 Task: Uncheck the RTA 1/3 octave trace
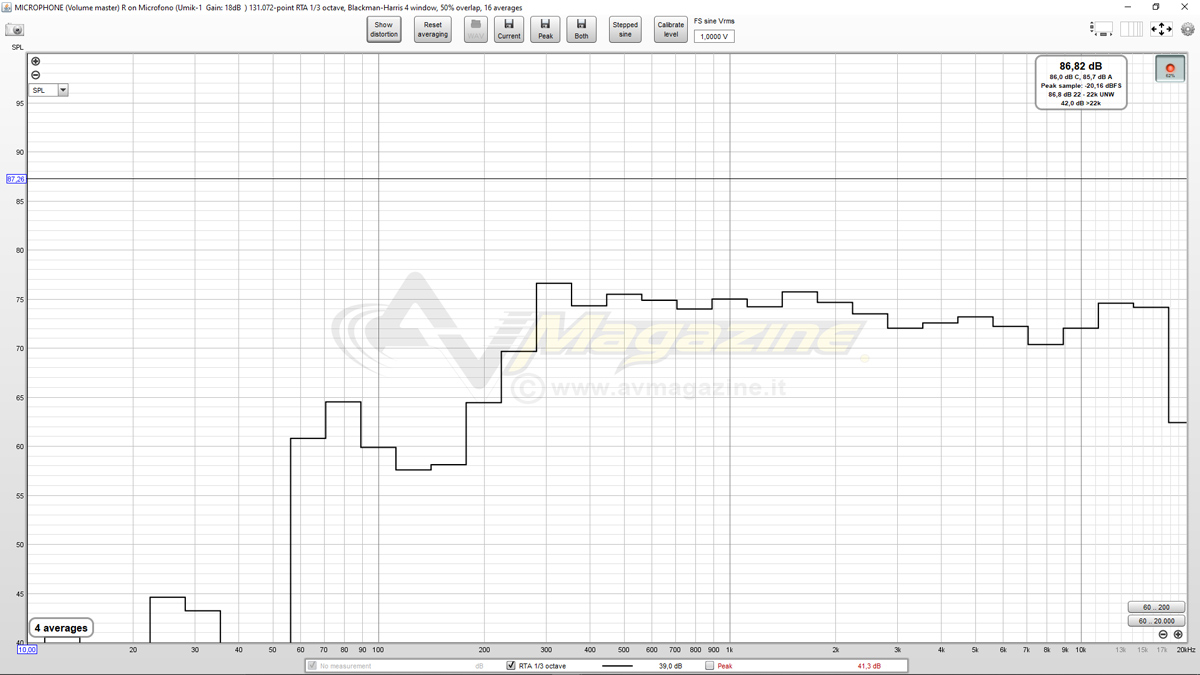511,666
